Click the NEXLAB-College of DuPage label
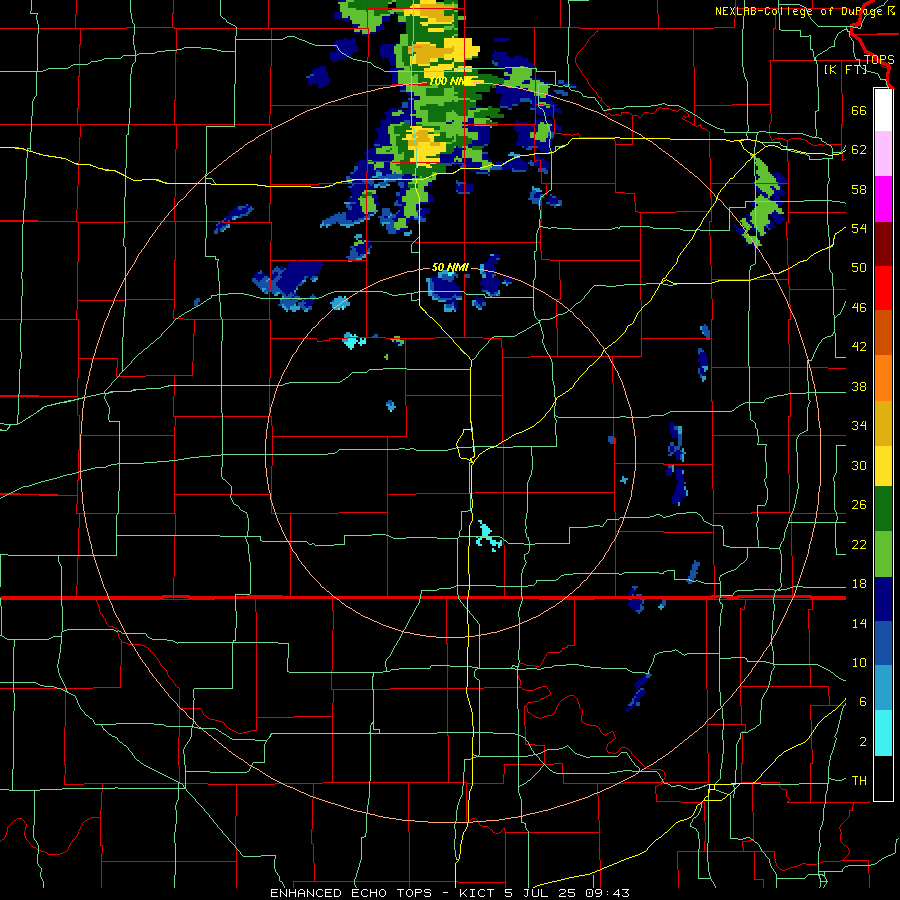The height and width of the screenshot is (900, 900). [x=800, y=11]
